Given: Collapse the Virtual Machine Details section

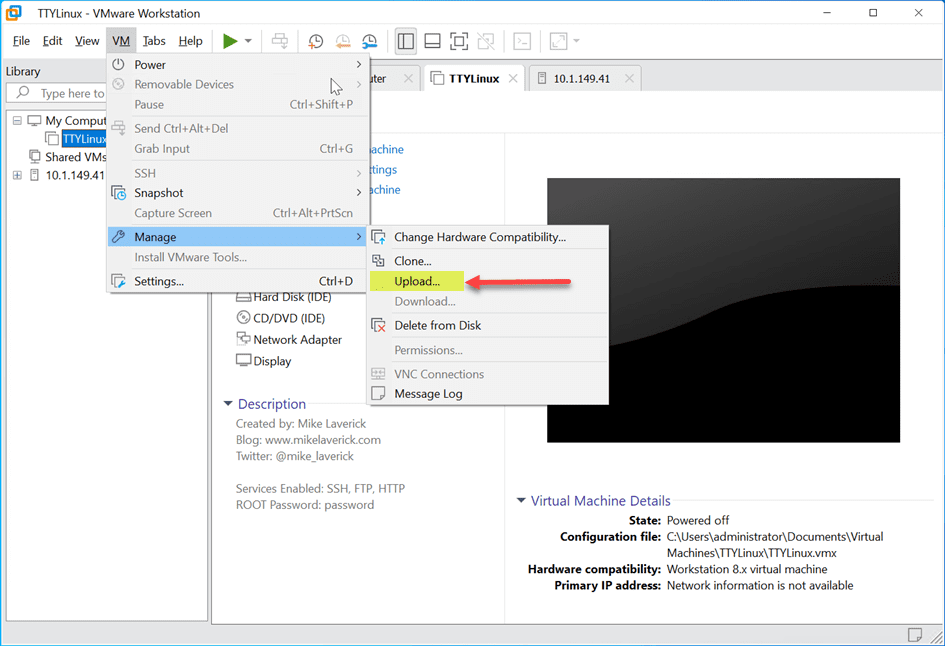Looking at the screenshot, I should click(x=521, y=501).
